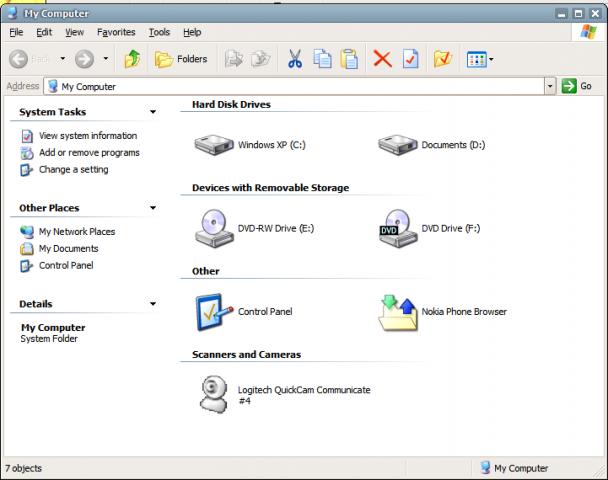
Task: Click the Add or remove programs icon
Action: (x=27, y=153)
